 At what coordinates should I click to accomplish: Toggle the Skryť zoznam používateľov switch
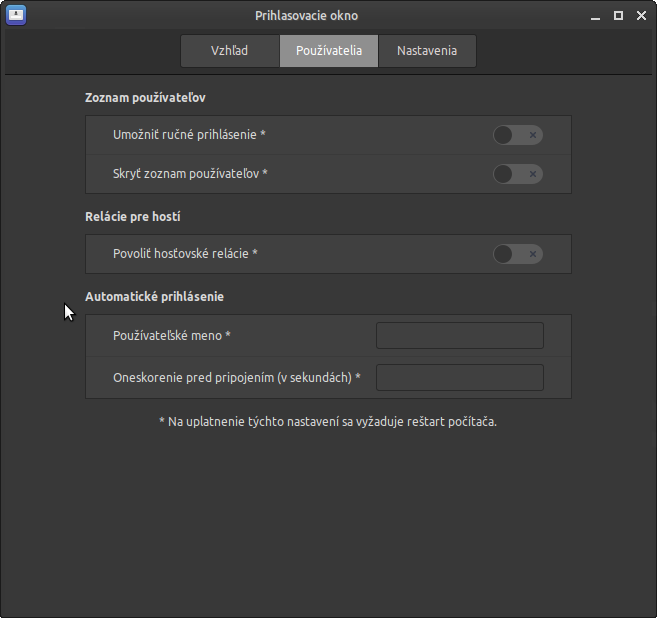tap(517, 174)
